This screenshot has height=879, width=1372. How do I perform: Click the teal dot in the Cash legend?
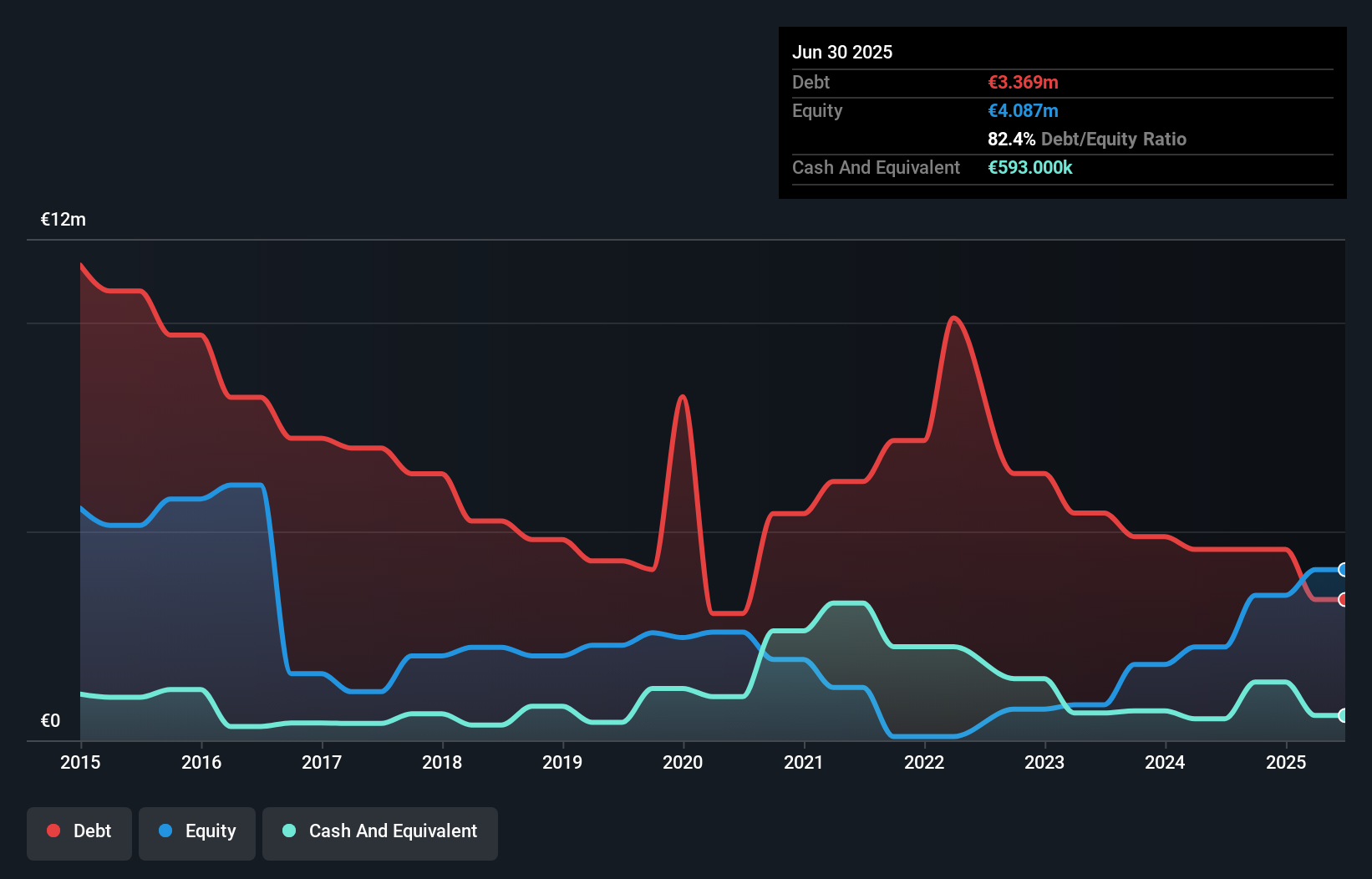tap(289, 831)
